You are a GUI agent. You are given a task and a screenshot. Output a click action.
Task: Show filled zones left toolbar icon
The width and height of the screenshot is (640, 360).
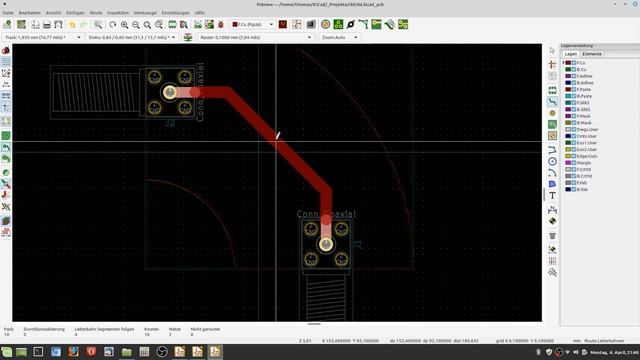[6, 136]
